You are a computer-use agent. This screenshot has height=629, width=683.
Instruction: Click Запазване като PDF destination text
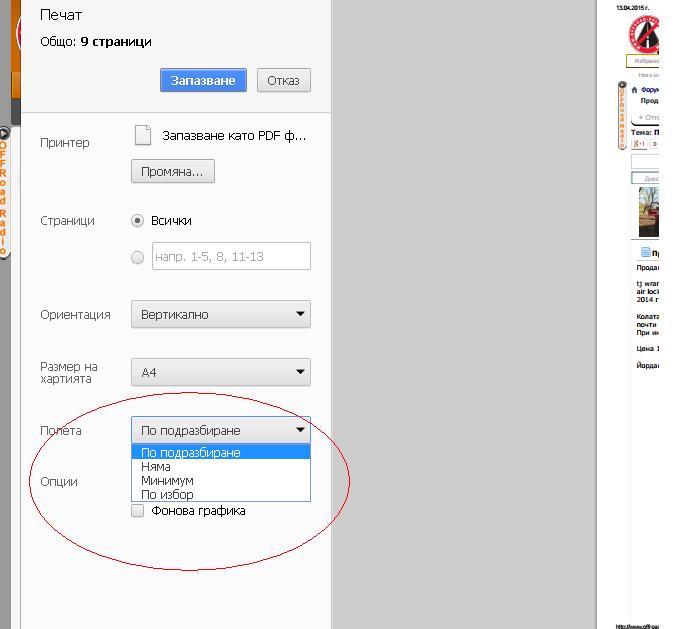pyautogui.click(x=234, y=136)
